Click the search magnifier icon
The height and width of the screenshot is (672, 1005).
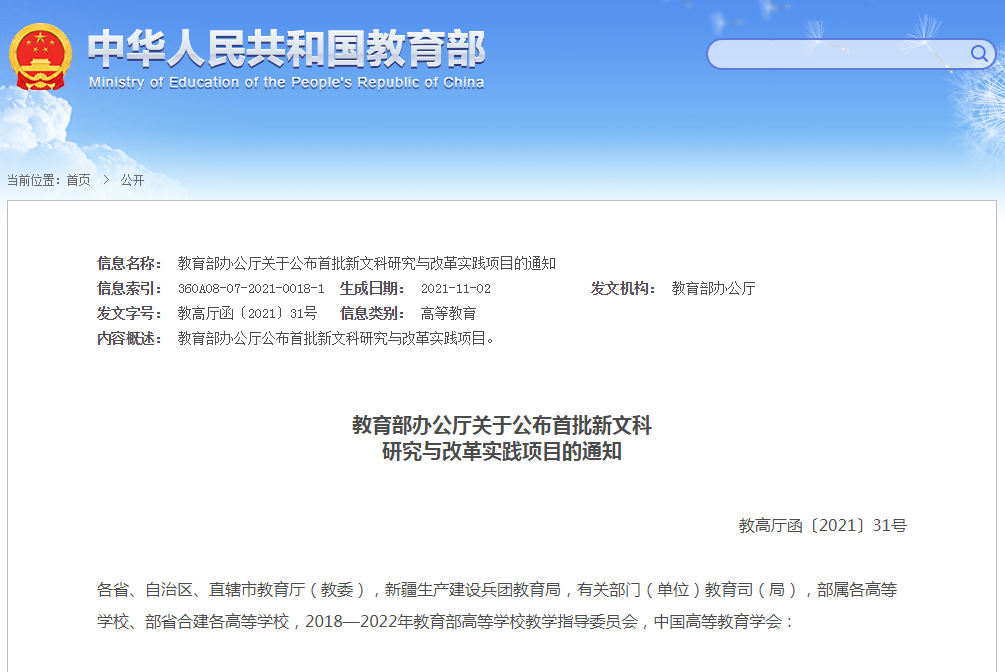coord(979,53)
